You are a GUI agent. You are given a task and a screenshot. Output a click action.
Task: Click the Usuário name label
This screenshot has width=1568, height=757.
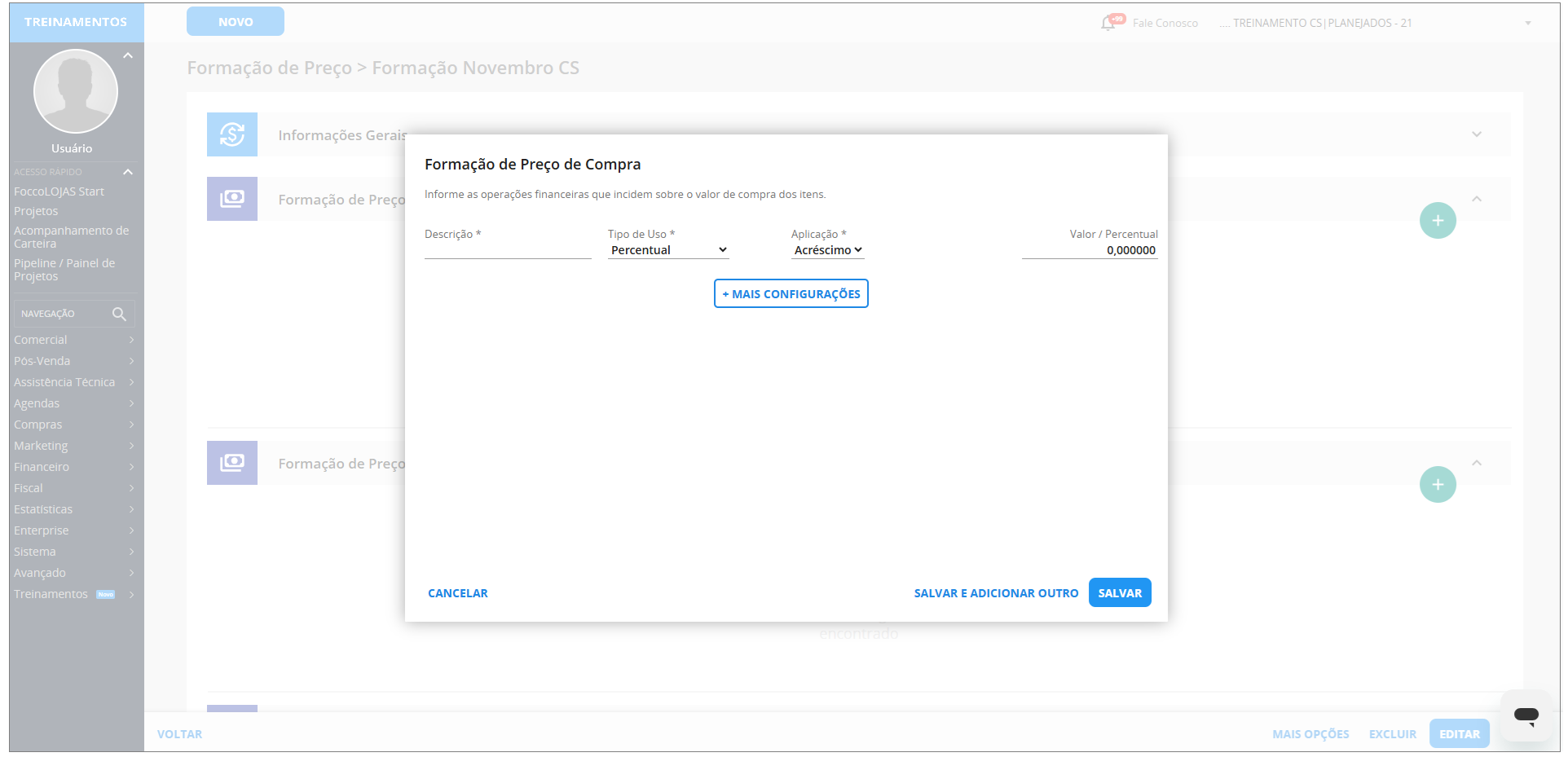tap(72, 148)
